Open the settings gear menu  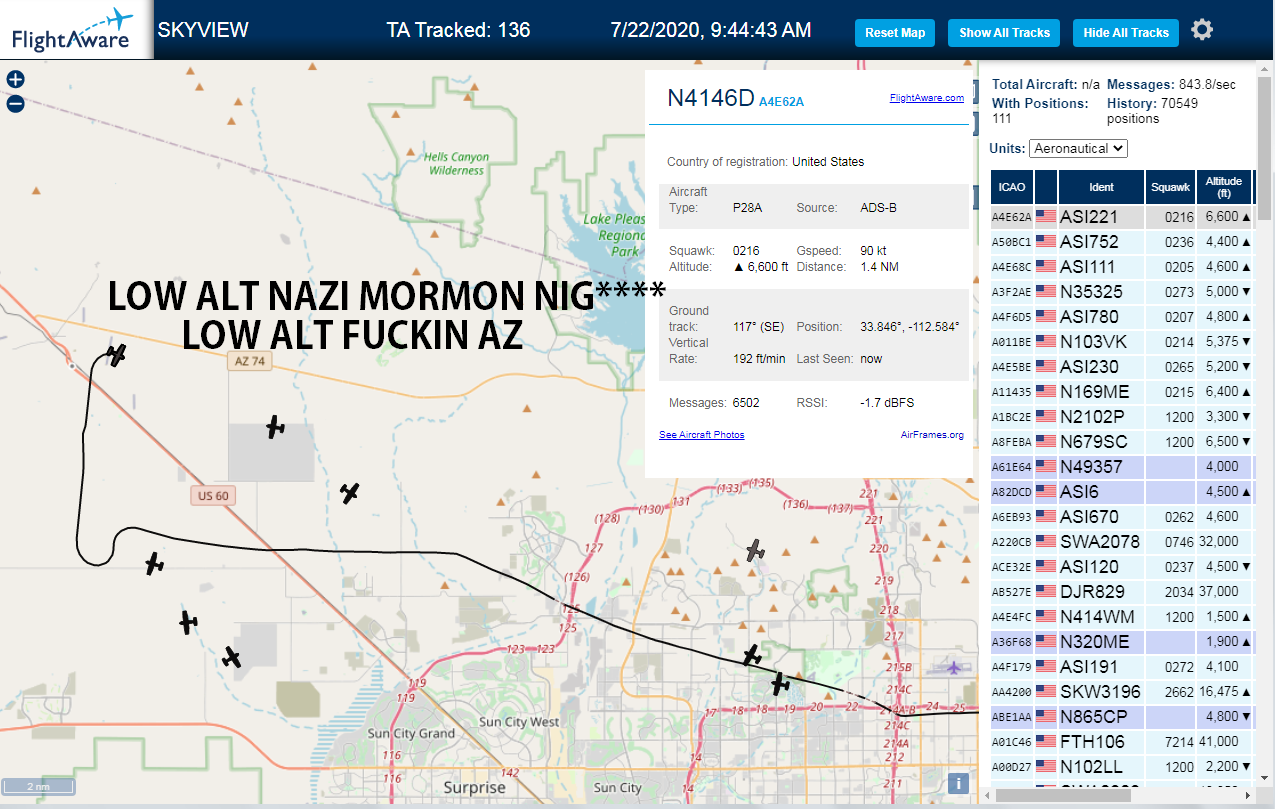point(1203,30)
